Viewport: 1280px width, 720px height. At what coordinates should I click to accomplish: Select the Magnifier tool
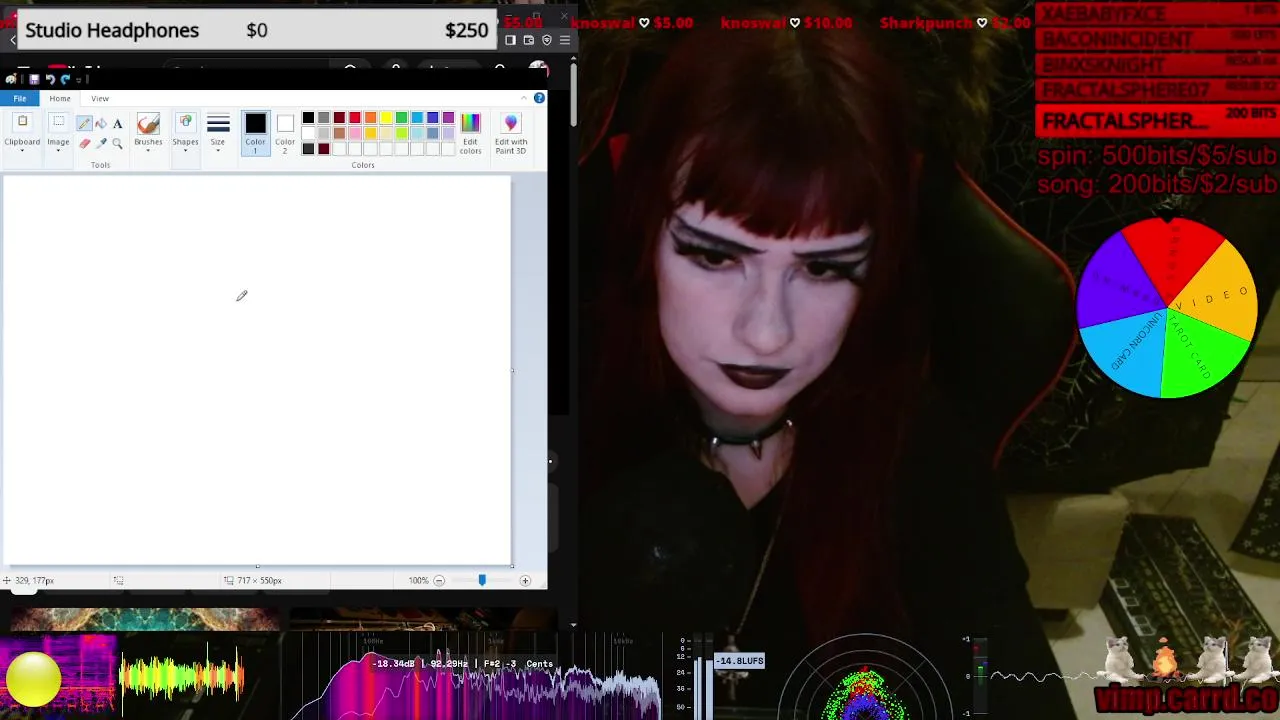pyautogui.click(x=117, y=143)
